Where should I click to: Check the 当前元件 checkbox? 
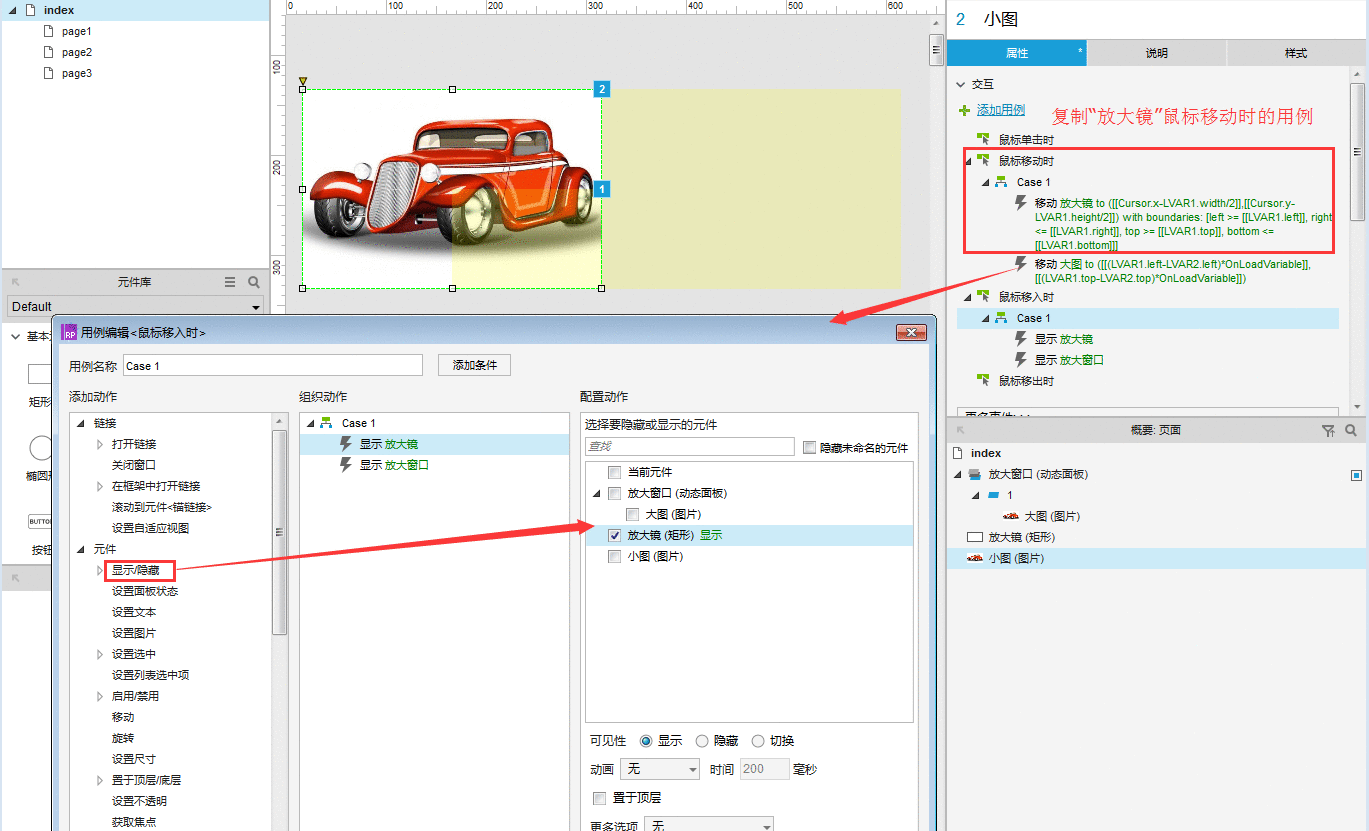click(615, 472)
